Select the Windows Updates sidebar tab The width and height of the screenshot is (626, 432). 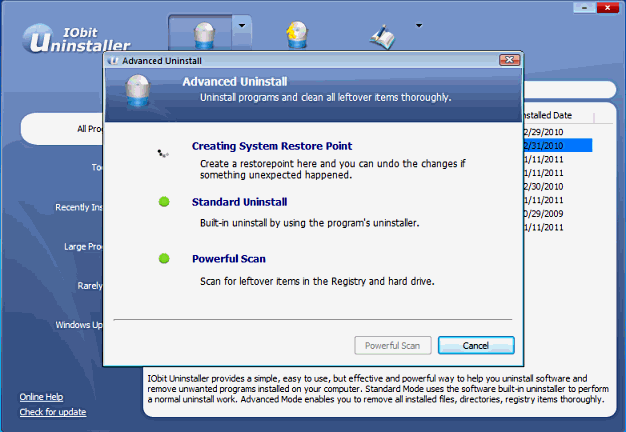pyautogui.click(x=79, y=325)
